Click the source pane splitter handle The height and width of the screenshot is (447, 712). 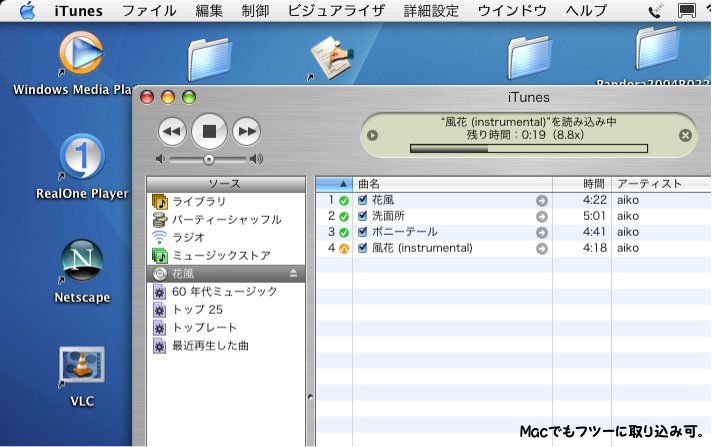click(x=311, y=397)
